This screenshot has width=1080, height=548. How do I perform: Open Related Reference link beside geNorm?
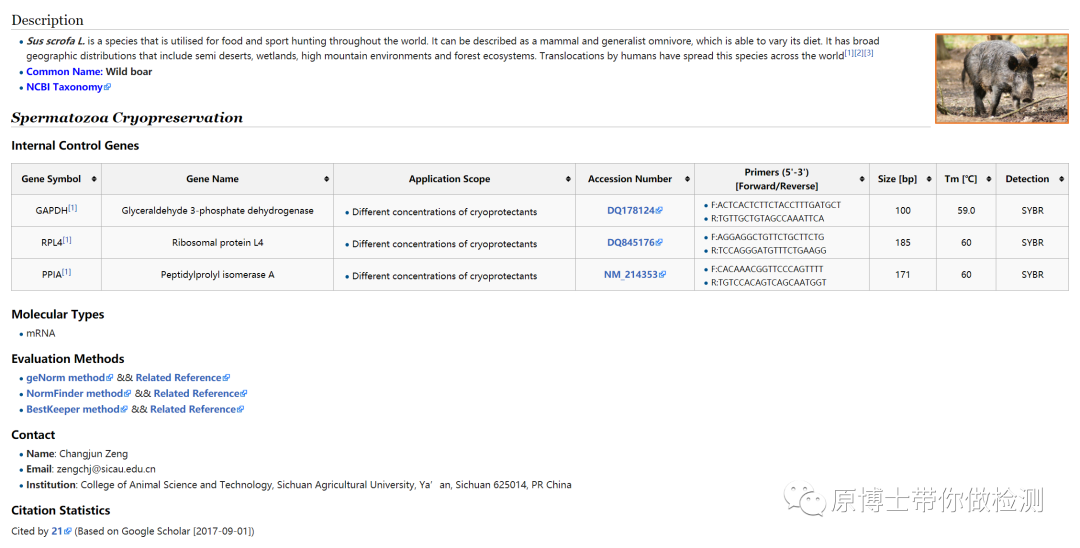pyautogui.click(x=179, y=378)
